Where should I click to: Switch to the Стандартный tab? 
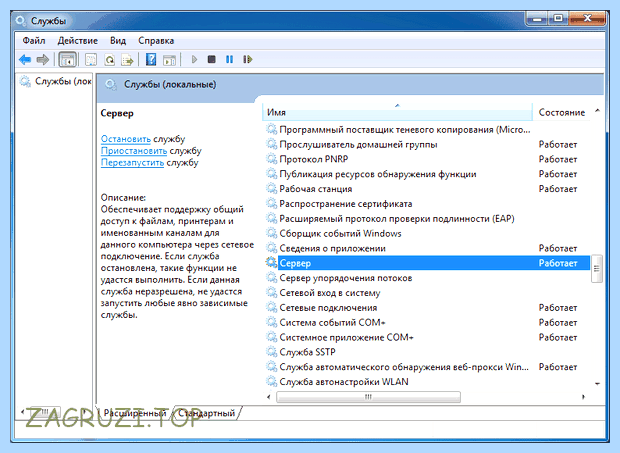206,413
